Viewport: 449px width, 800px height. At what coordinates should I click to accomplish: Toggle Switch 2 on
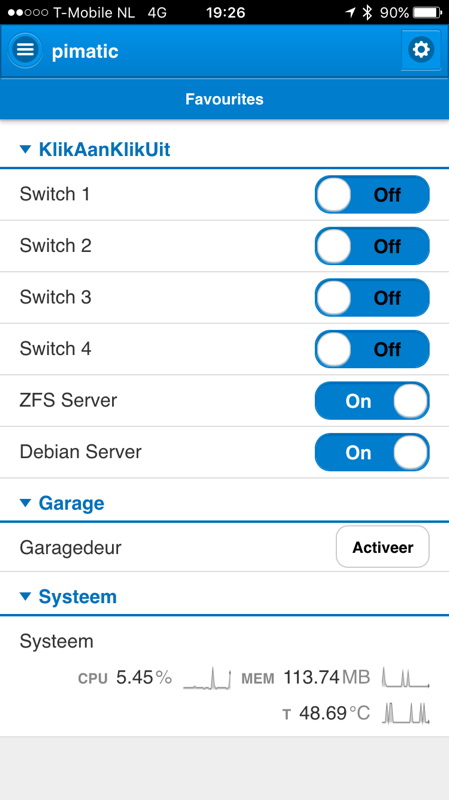pyautogui.click(x=372, y=246)
